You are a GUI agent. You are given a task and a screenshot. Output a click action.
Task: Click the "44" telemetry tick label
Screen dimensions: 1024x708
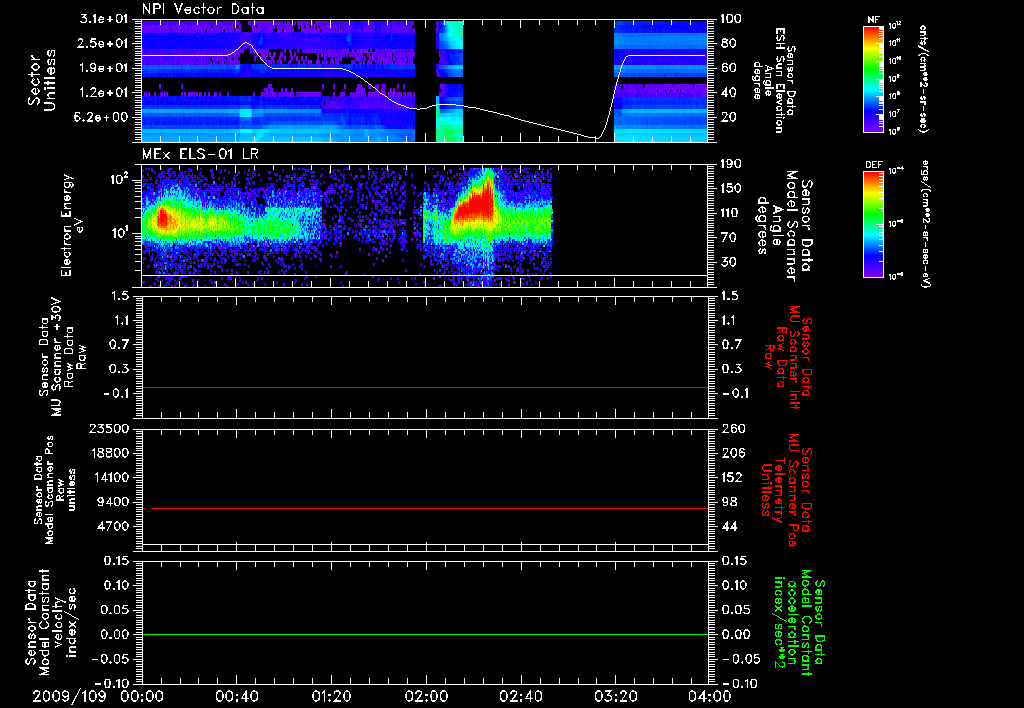click(x=729, y=526)
